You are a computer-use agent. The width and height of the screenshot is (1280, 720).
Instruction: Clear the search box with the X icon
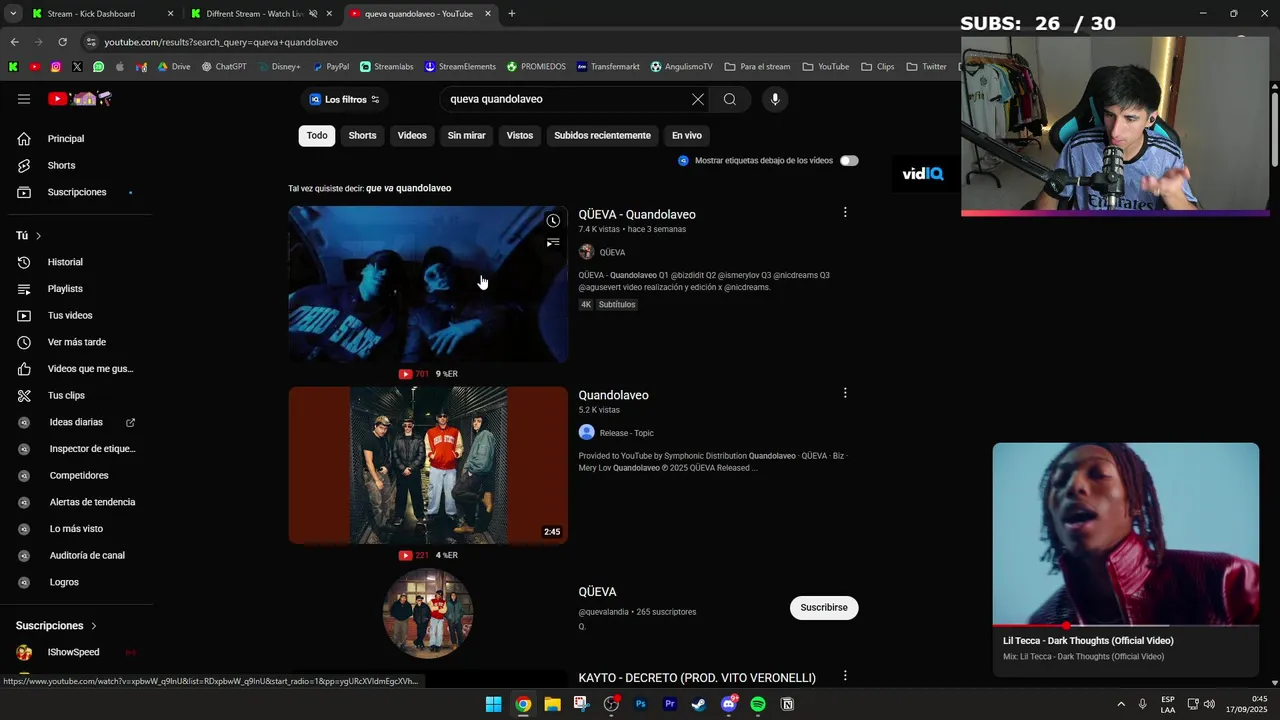click(698, 99)
